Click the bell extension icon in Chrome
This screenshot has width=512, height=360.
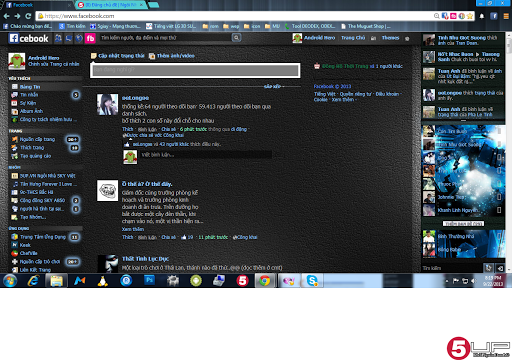[x=482, y=16]
